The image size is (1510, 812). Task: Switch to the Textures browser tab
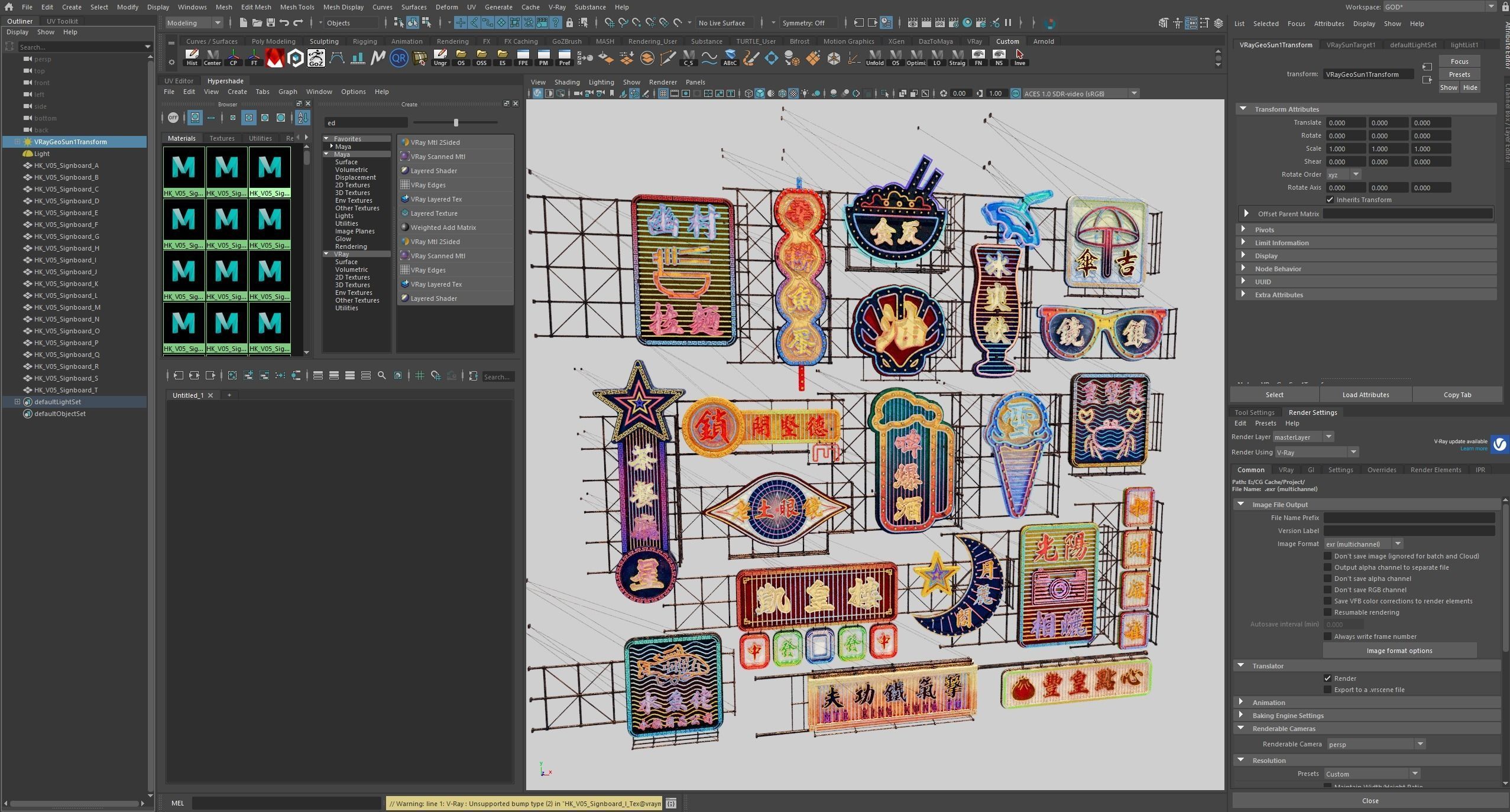(x=222, y=138)
